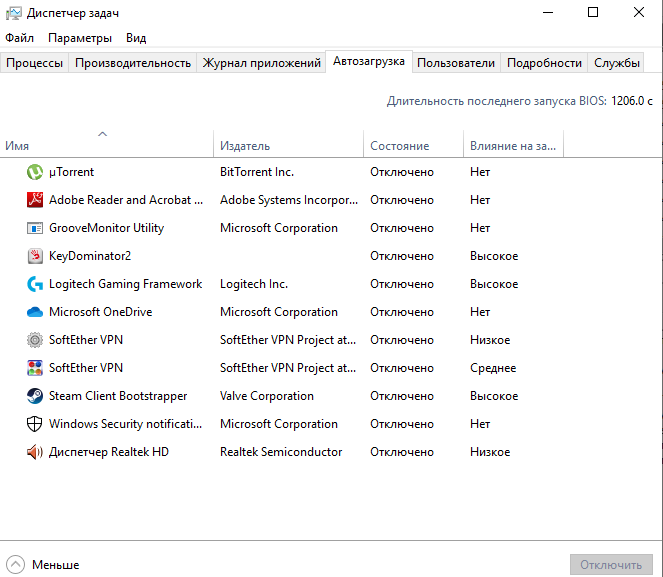
Task: Click Microsoft Corporation in GrooveMonitor row
Action: [279, 228]
